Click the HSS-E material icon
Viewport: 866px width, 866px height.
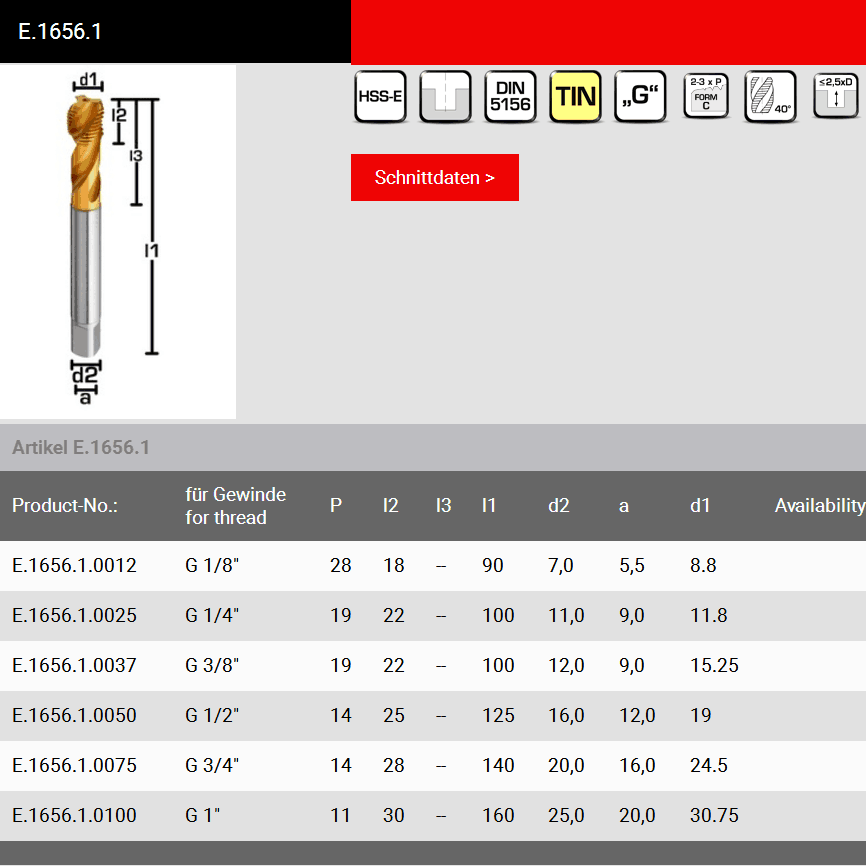click(x=381, y=97)
